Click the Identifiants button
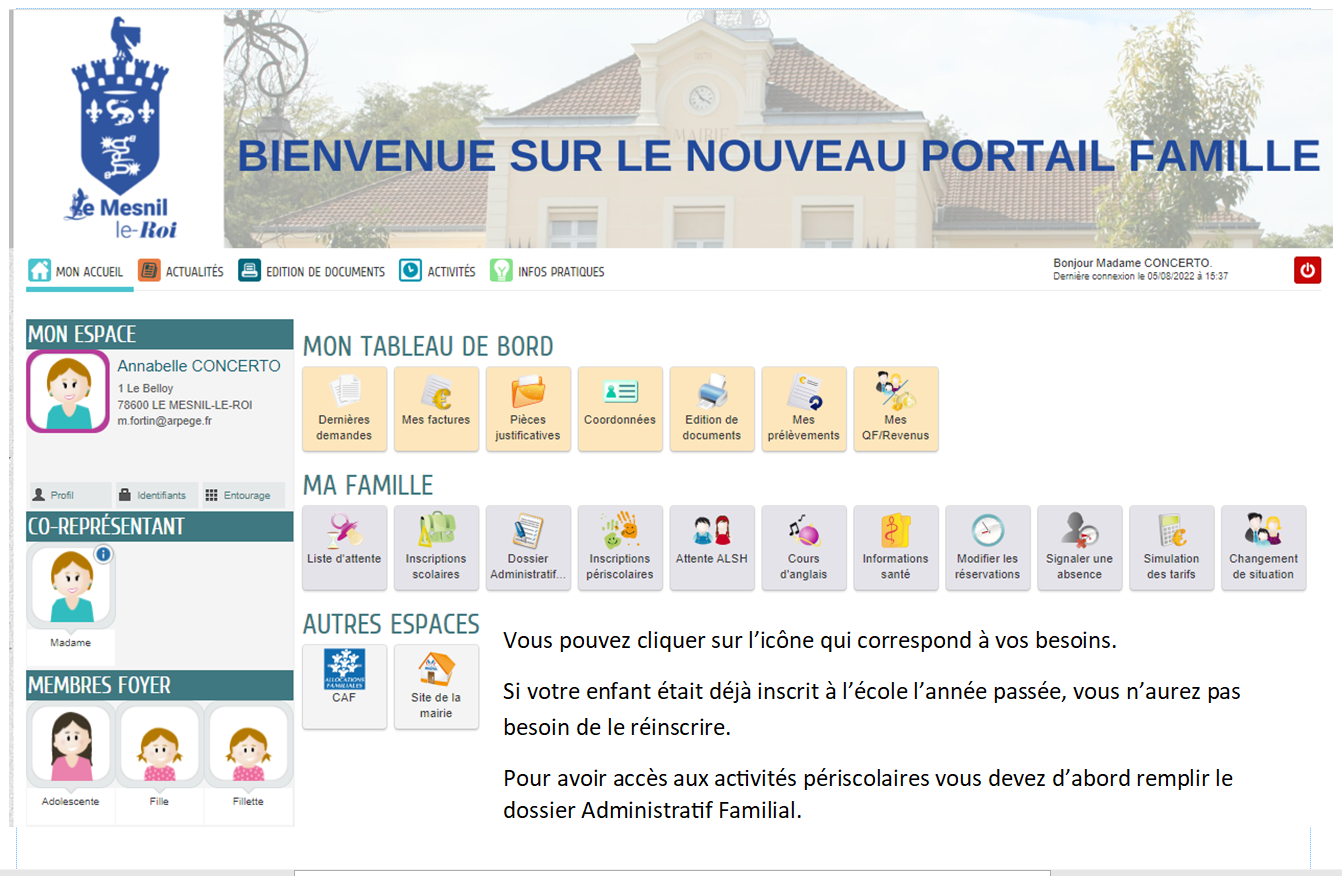The image size is (1342, 876). (x=156, y=495)
